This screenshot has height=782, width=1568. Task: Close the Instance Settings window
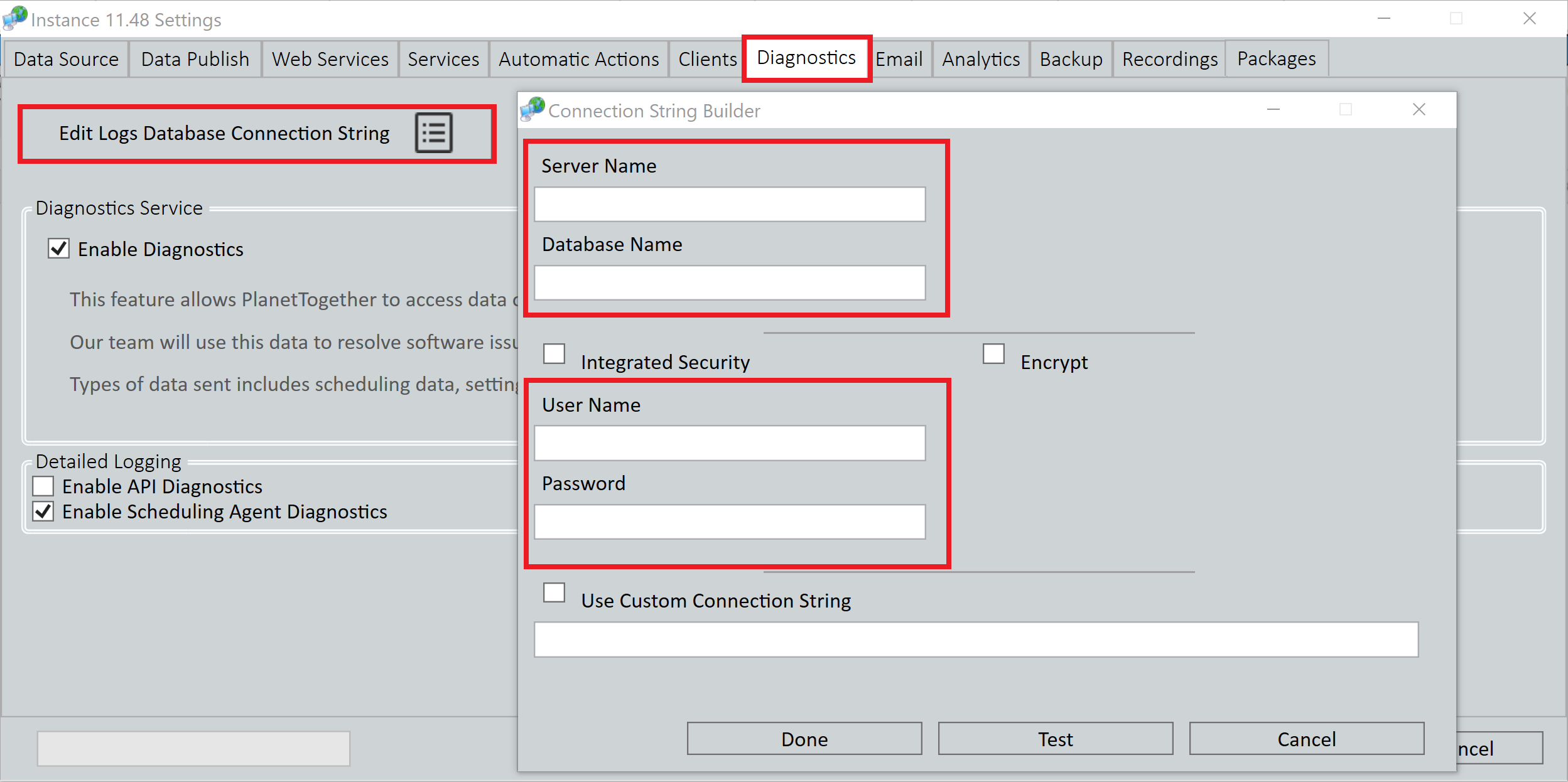pyautogui.click(x=1530, y=19)
